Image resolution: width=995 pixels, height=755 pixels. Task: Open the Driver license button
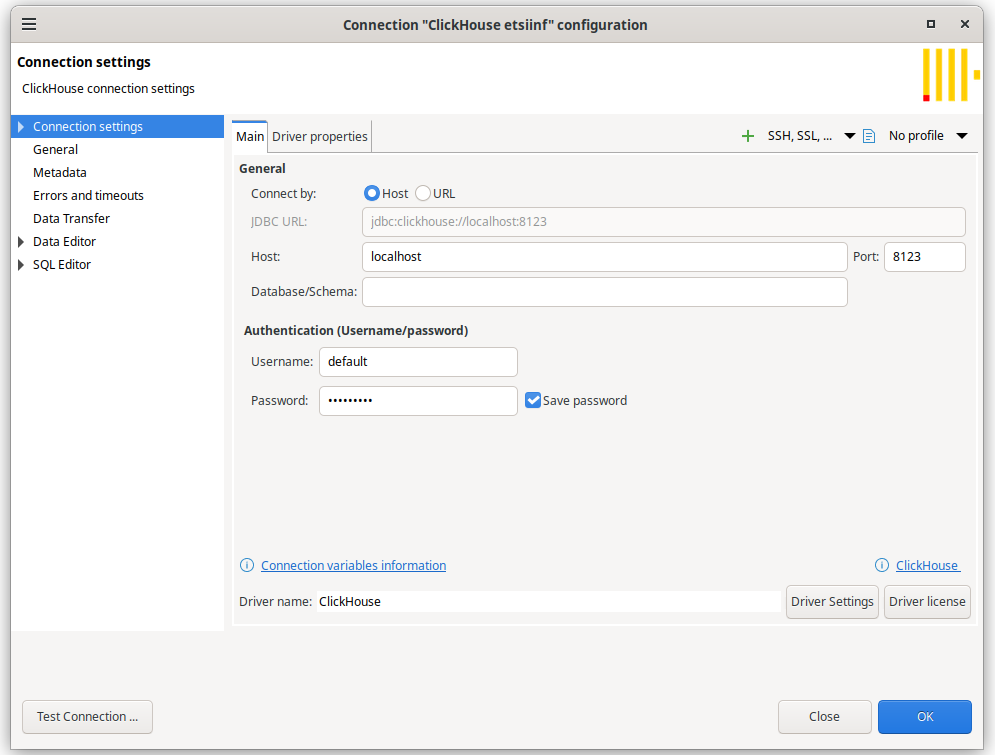coord(927,601)
